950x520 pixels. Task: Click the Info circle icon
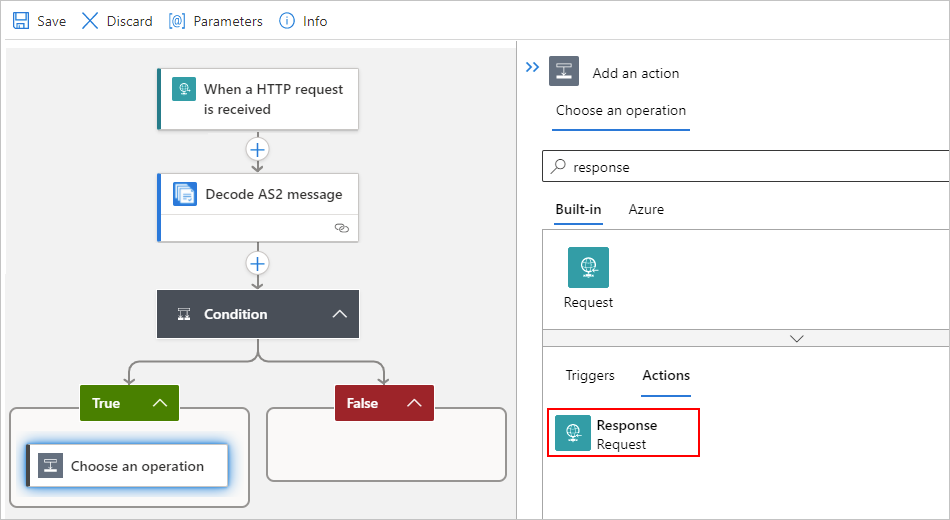287,21
